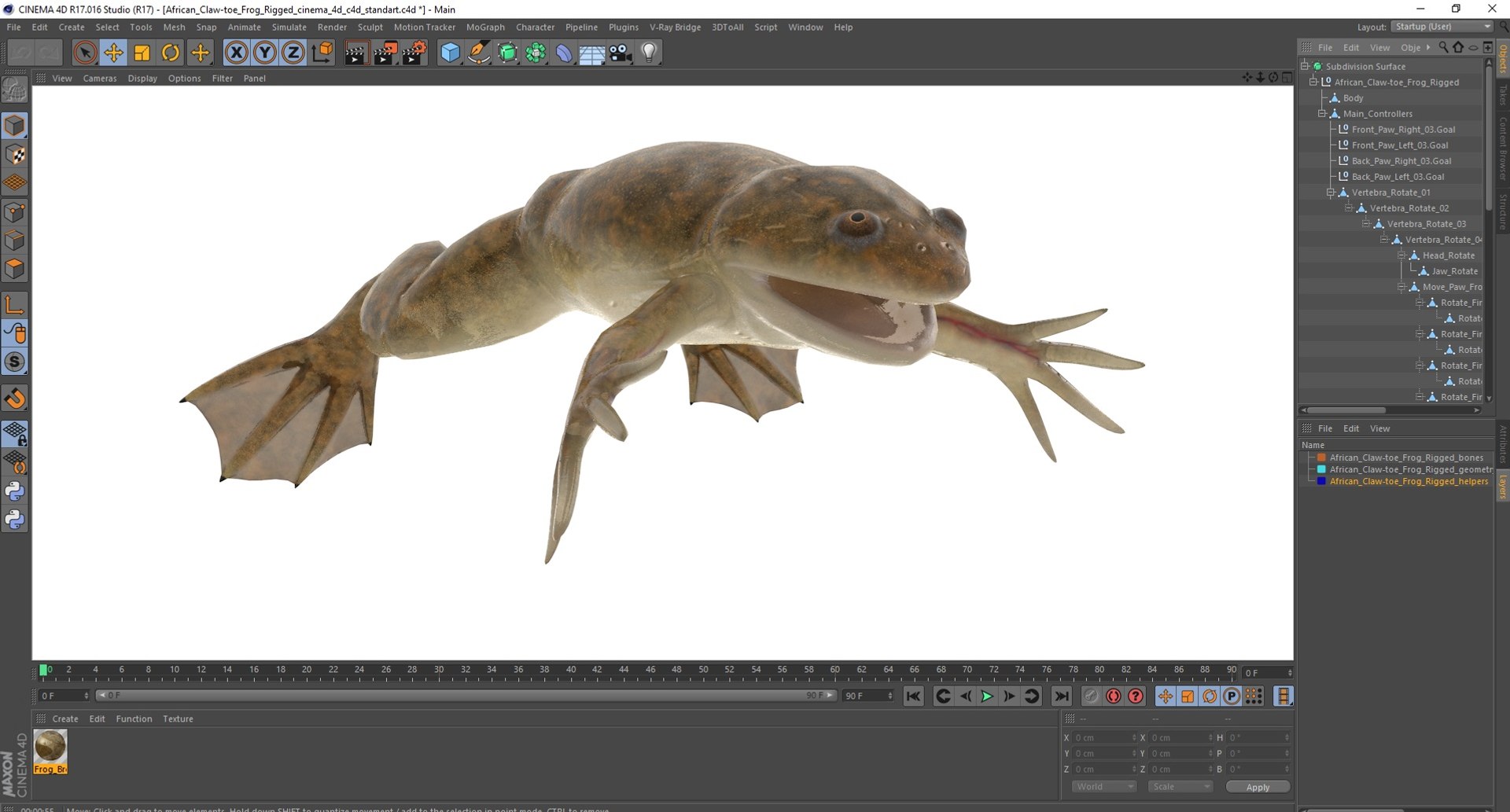Select the Frog material thumbnail

click(50, 752)
